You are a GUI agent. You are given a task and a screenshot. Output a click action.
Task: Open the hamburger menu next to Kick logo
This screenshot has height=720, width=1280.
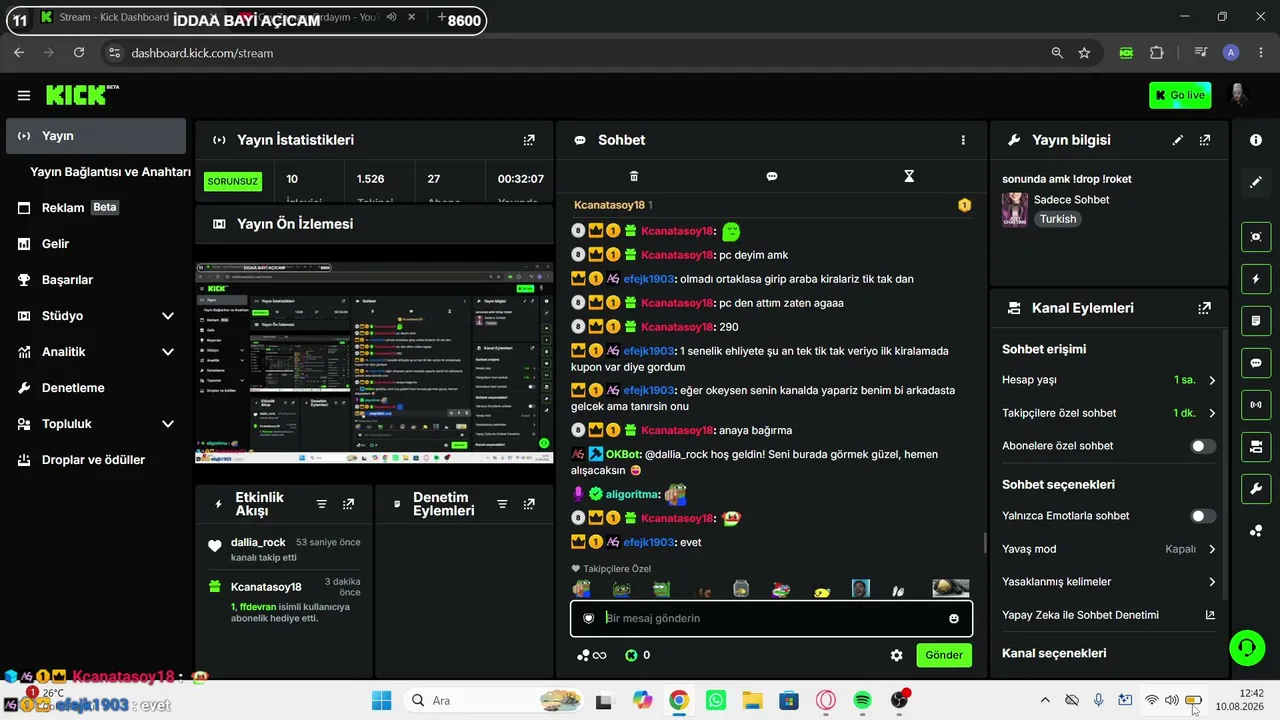click(x=24, y=95)
